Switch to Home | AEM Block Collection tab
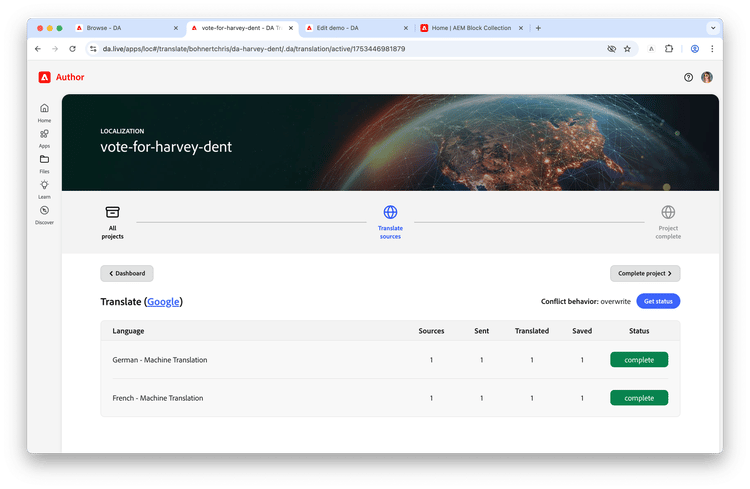Screen dimensions: 750x489 tap(472, 28)
